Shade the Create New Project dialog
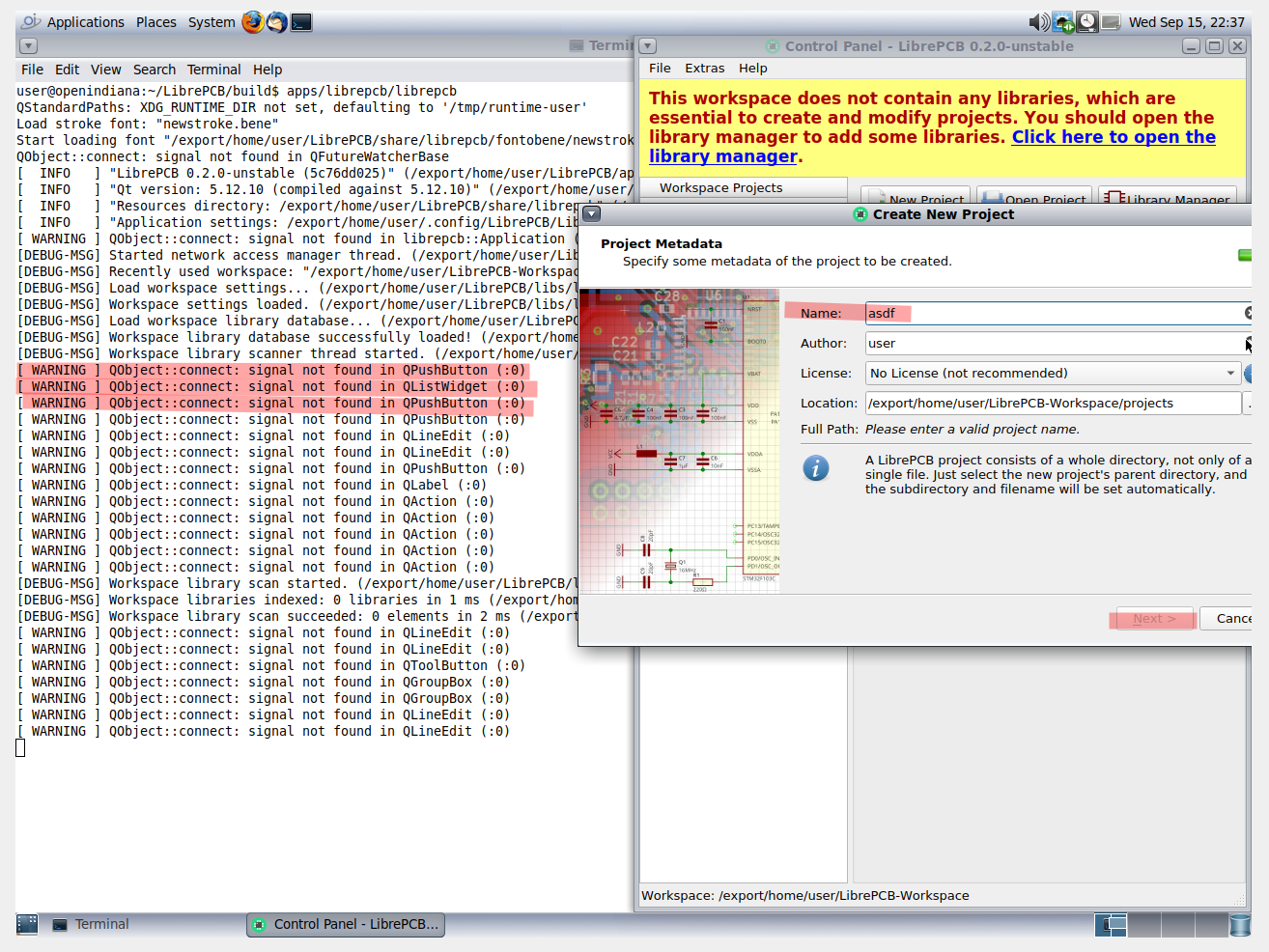 [x=592, y=213]
